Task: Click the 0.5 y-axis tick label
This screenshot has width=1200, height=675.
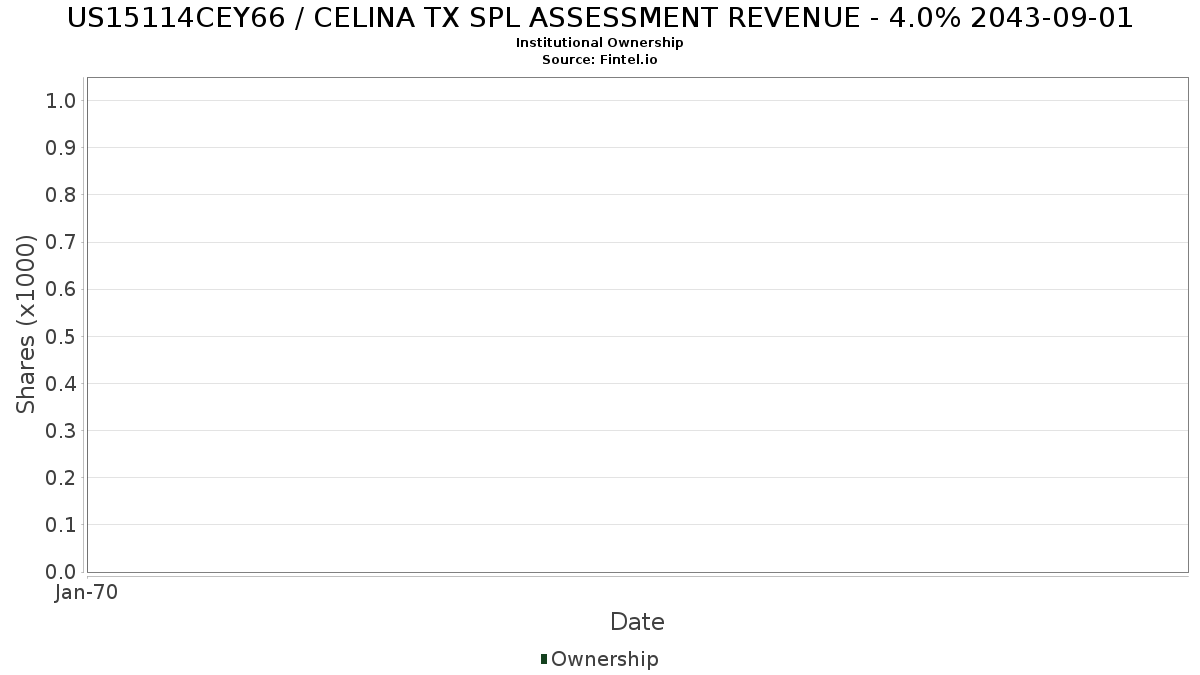Action: tap(61, 336)
